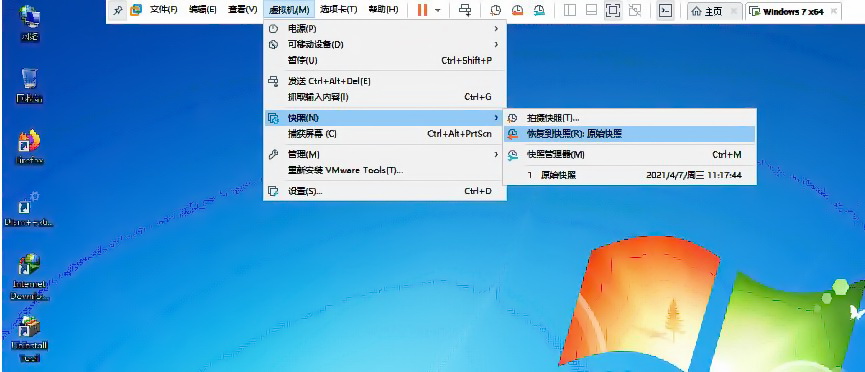Open the console view toolbar icon
865x372 pixels.
click(666, 10)
